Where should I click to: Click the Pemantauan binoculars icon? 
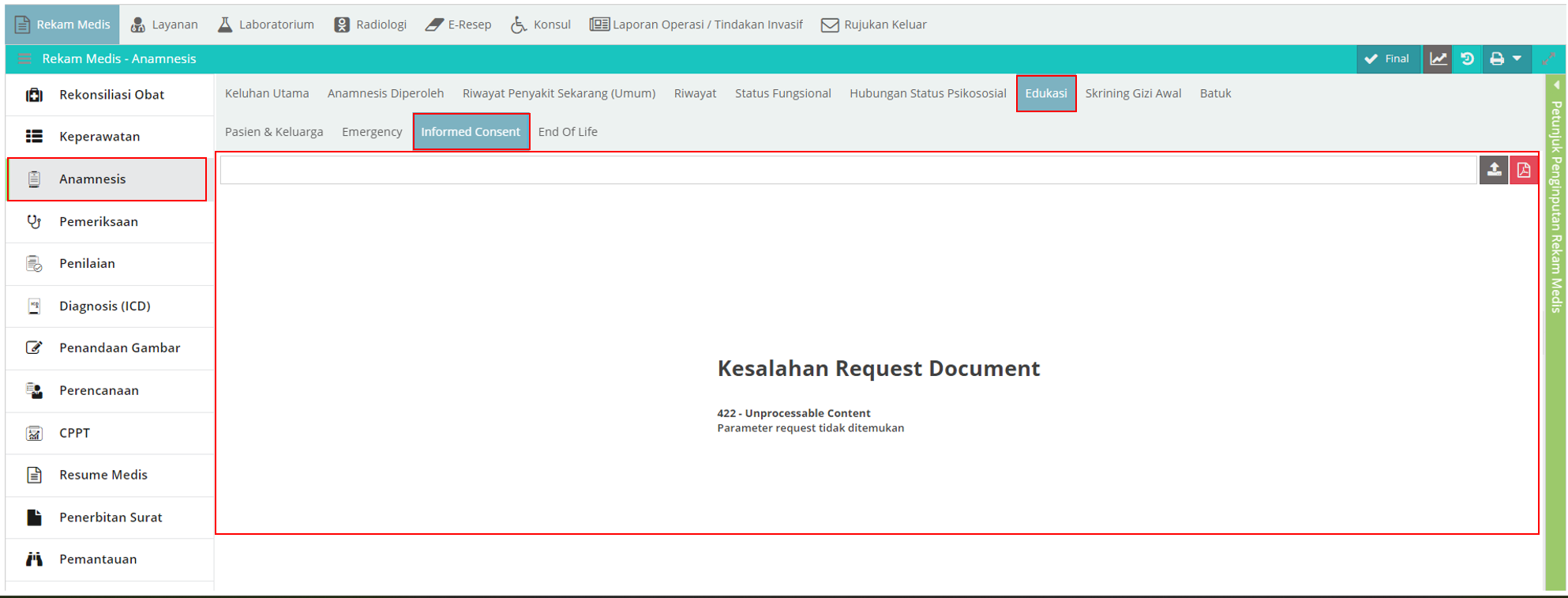pos(34,559)
